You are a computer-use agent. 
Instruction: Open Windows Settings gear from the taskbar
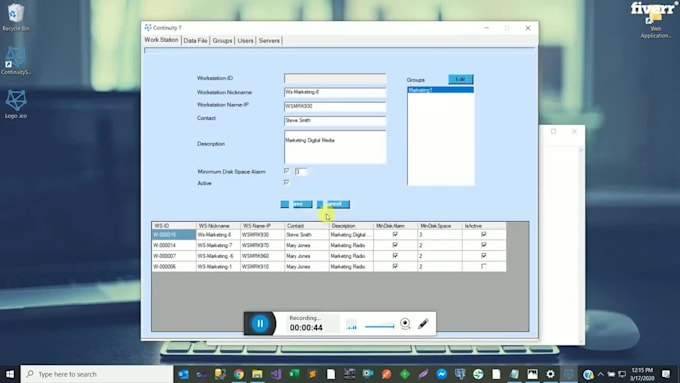550,374
